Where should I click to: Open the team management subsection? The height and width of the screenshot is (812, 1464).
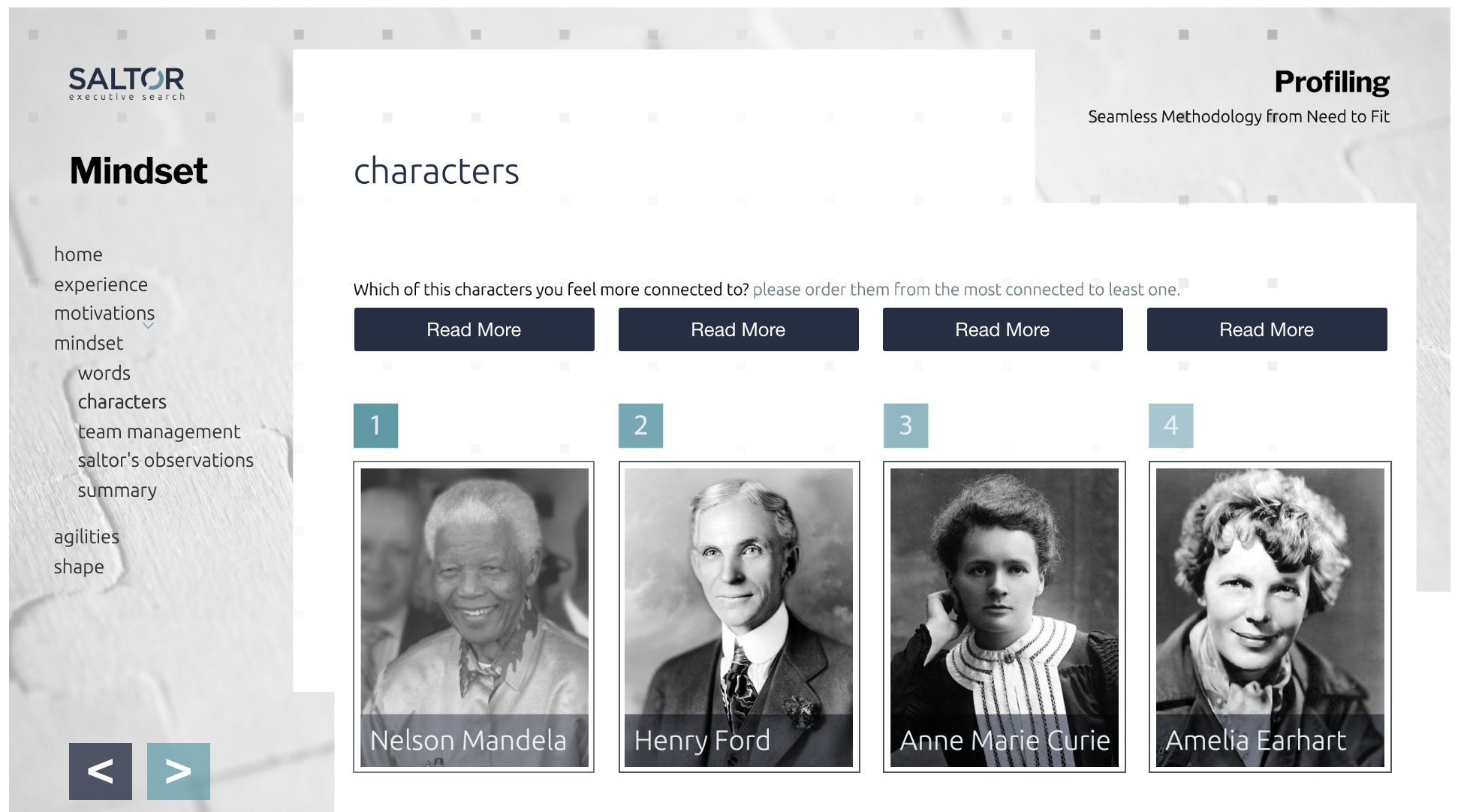(159, 432)
